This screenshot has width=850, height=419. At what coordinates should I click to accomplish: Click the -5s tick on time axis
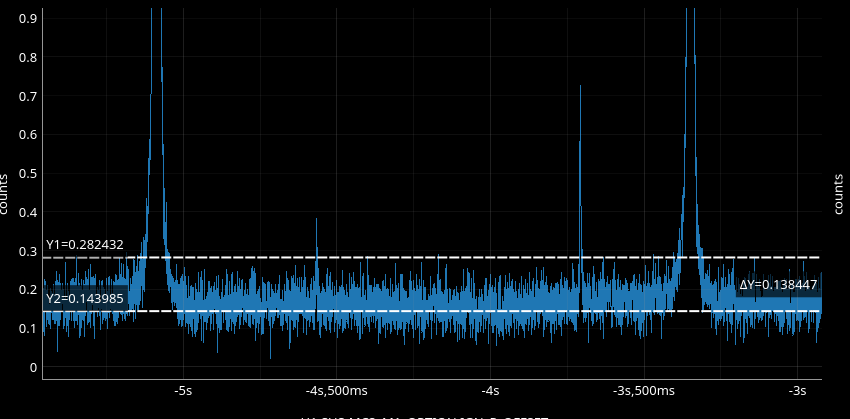[x=183, y=390]
